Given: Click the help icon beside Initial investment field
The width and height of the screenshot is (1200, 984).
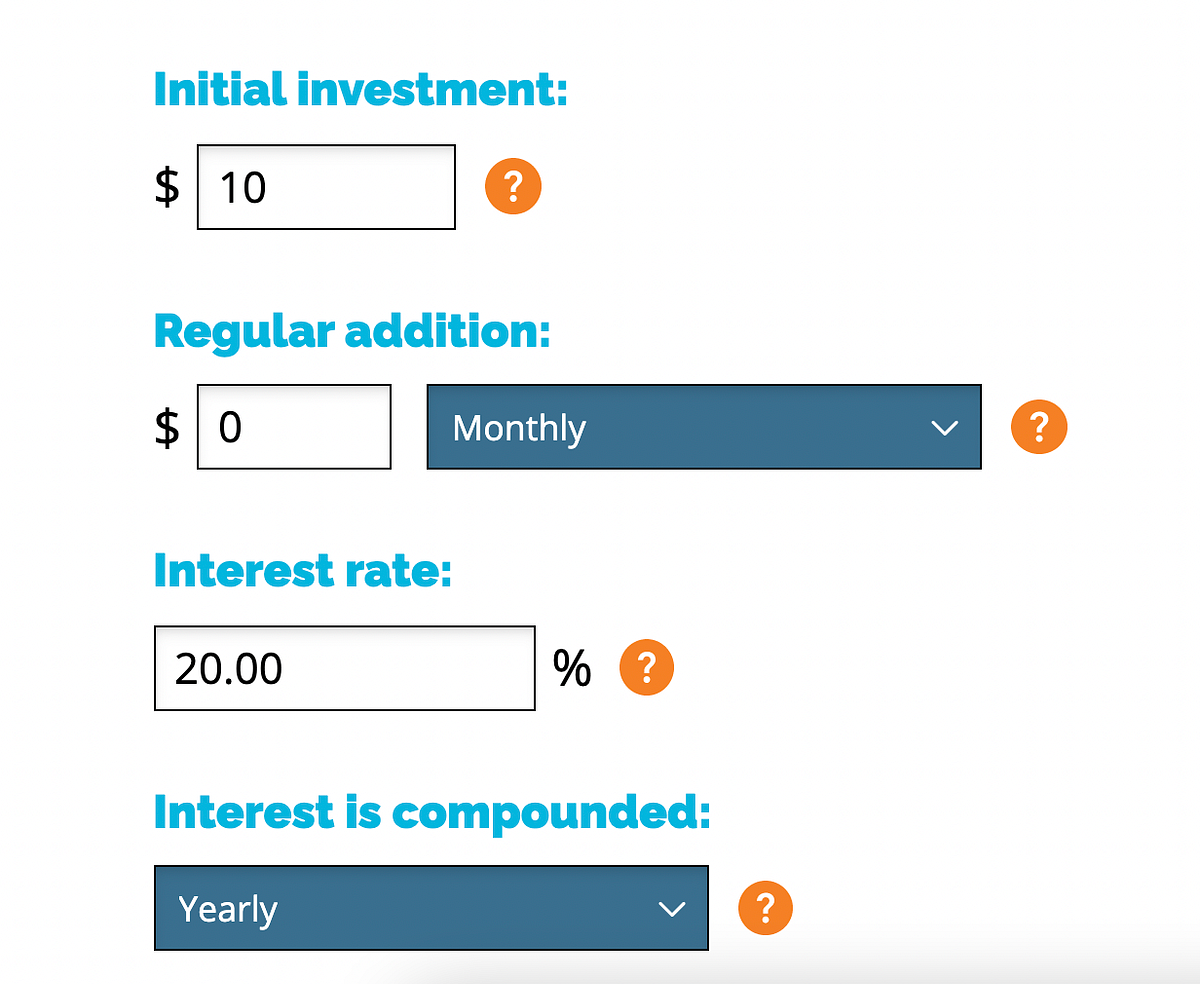Looking at the screenshot, I should click(513, 186).
